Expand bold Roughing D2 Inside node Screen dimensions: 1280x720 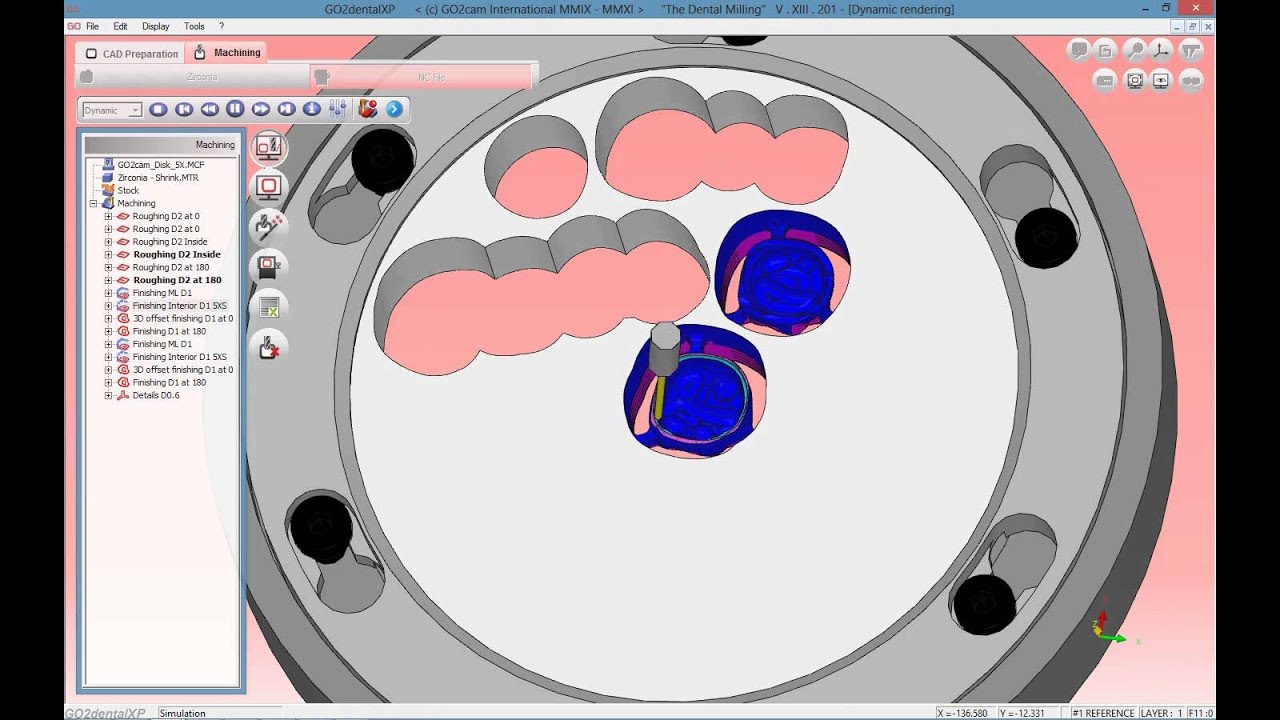click(108, 254)
